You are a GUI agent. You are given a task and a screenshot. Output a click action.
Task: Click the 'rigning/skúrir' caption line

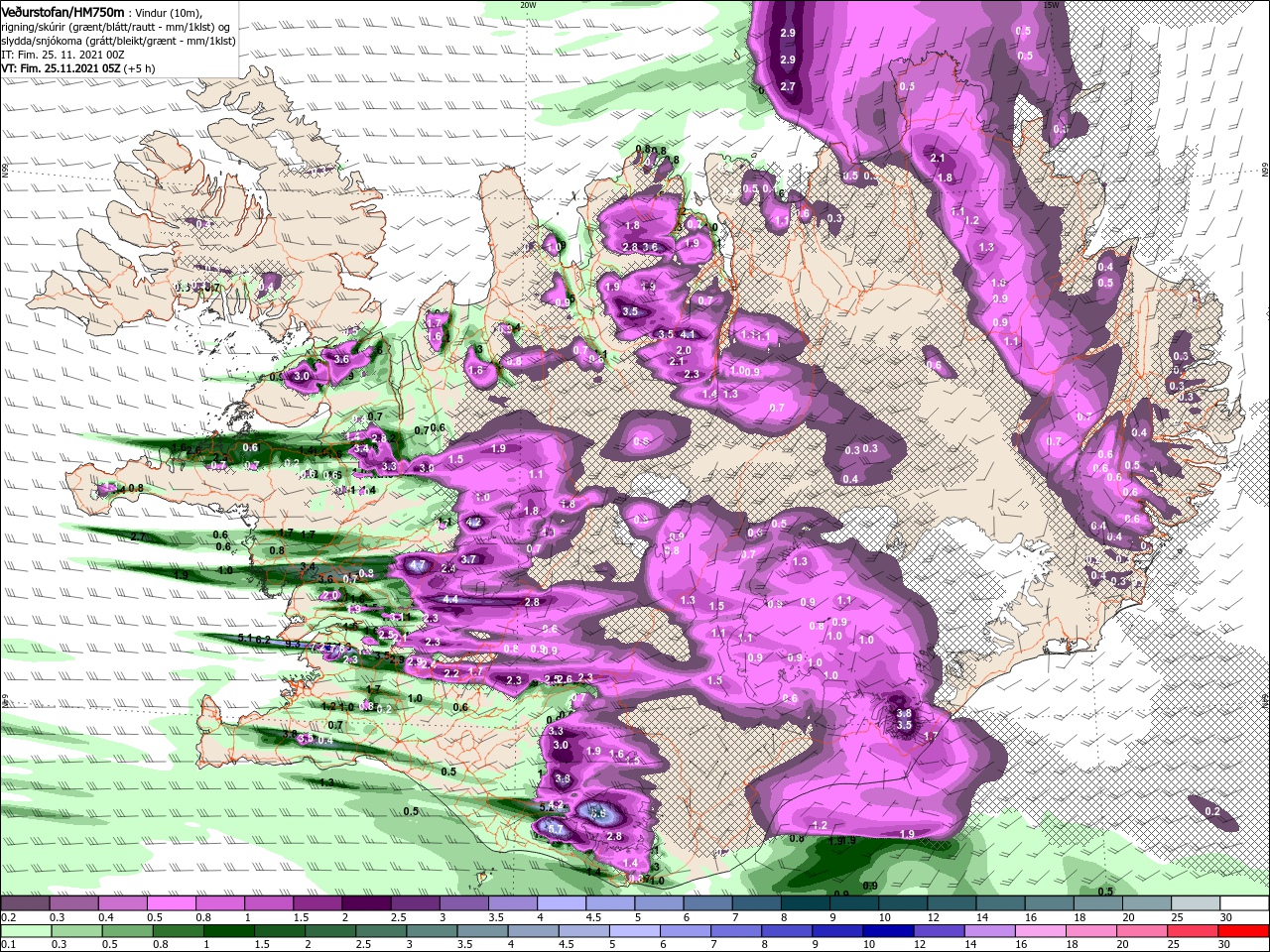click(115, 26)
